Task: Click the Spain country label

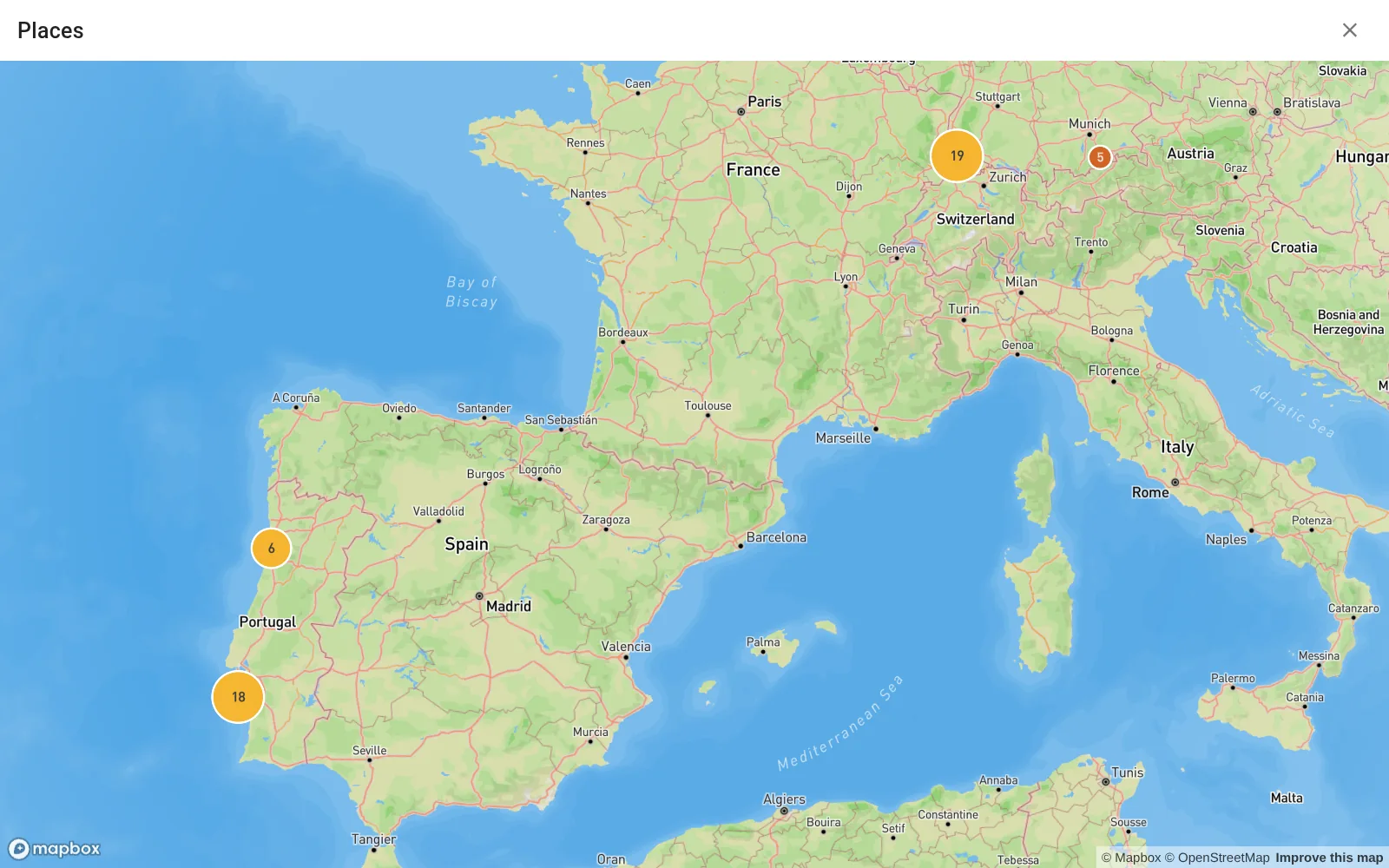Action: pyautogui.click(x=466, y=544)
